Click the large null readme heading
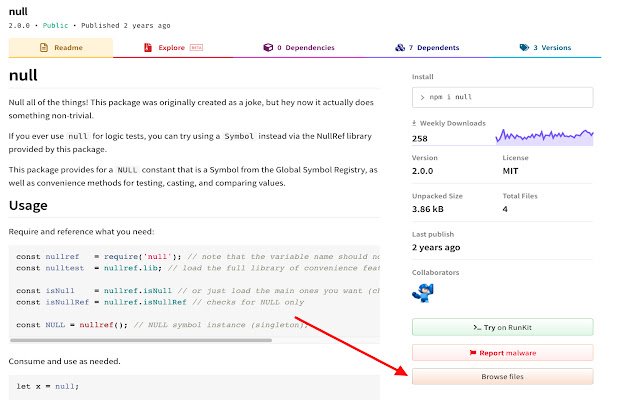The image size is (640, 400). [x=23, y=75]
